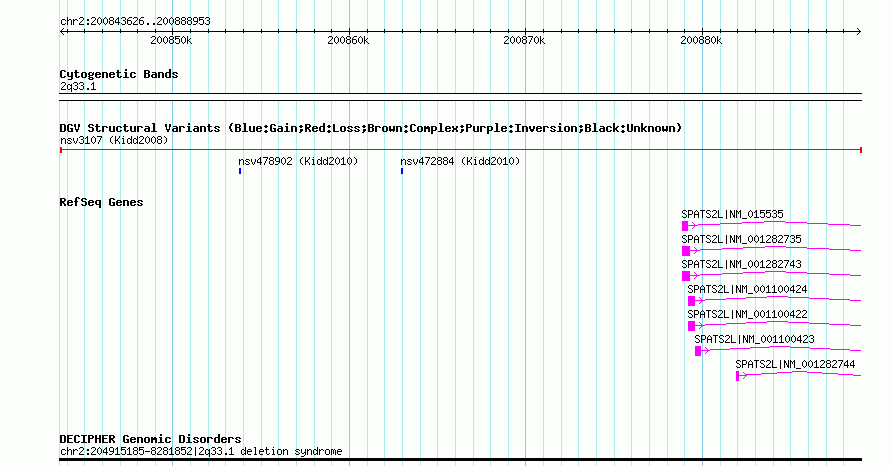Screen dimensions: 890x466
Task: Open the SPATS2L|NM_001100422 transcript label
Action: pos(747,314)
